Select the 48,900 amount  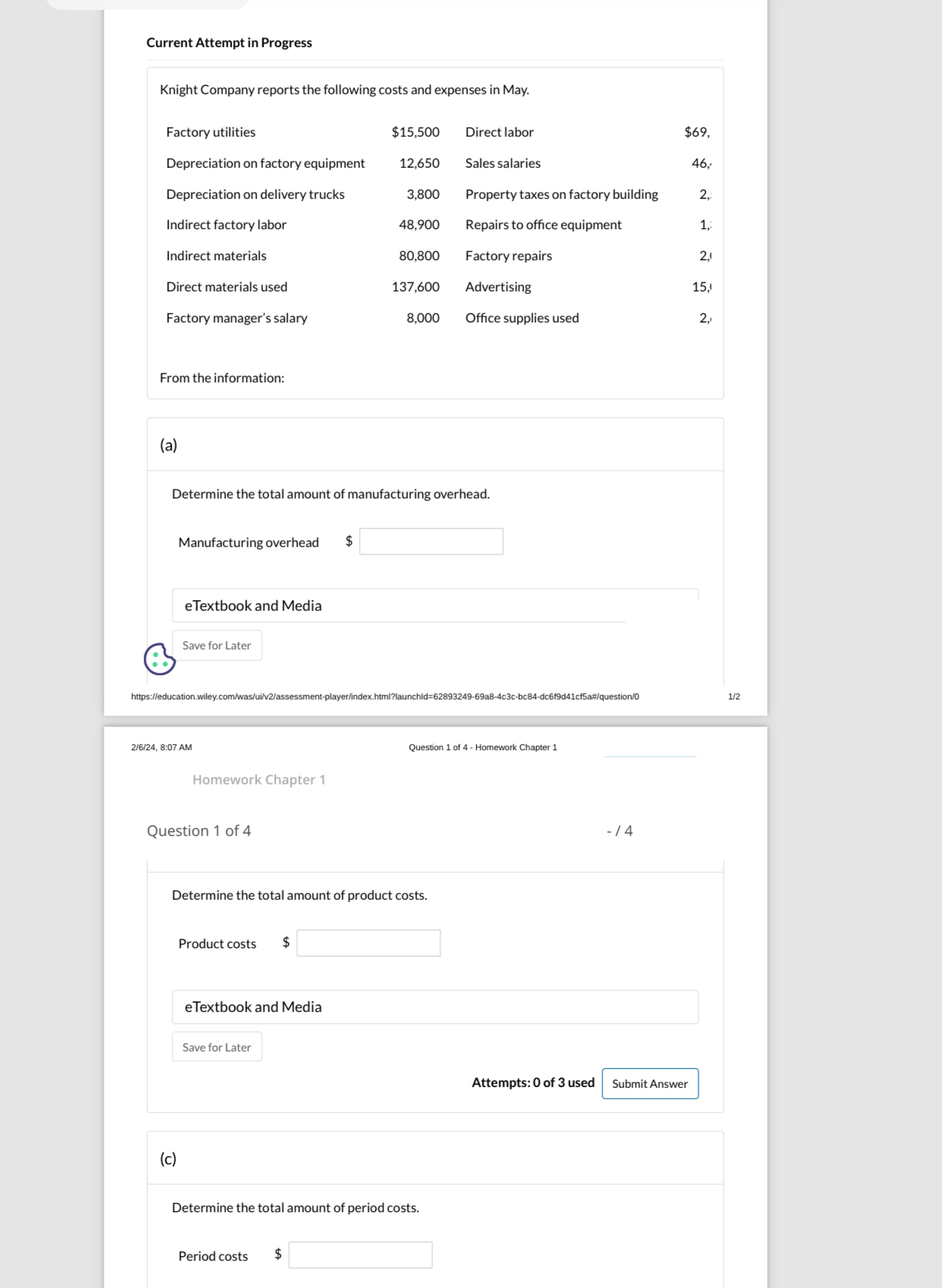pos(419,225)
